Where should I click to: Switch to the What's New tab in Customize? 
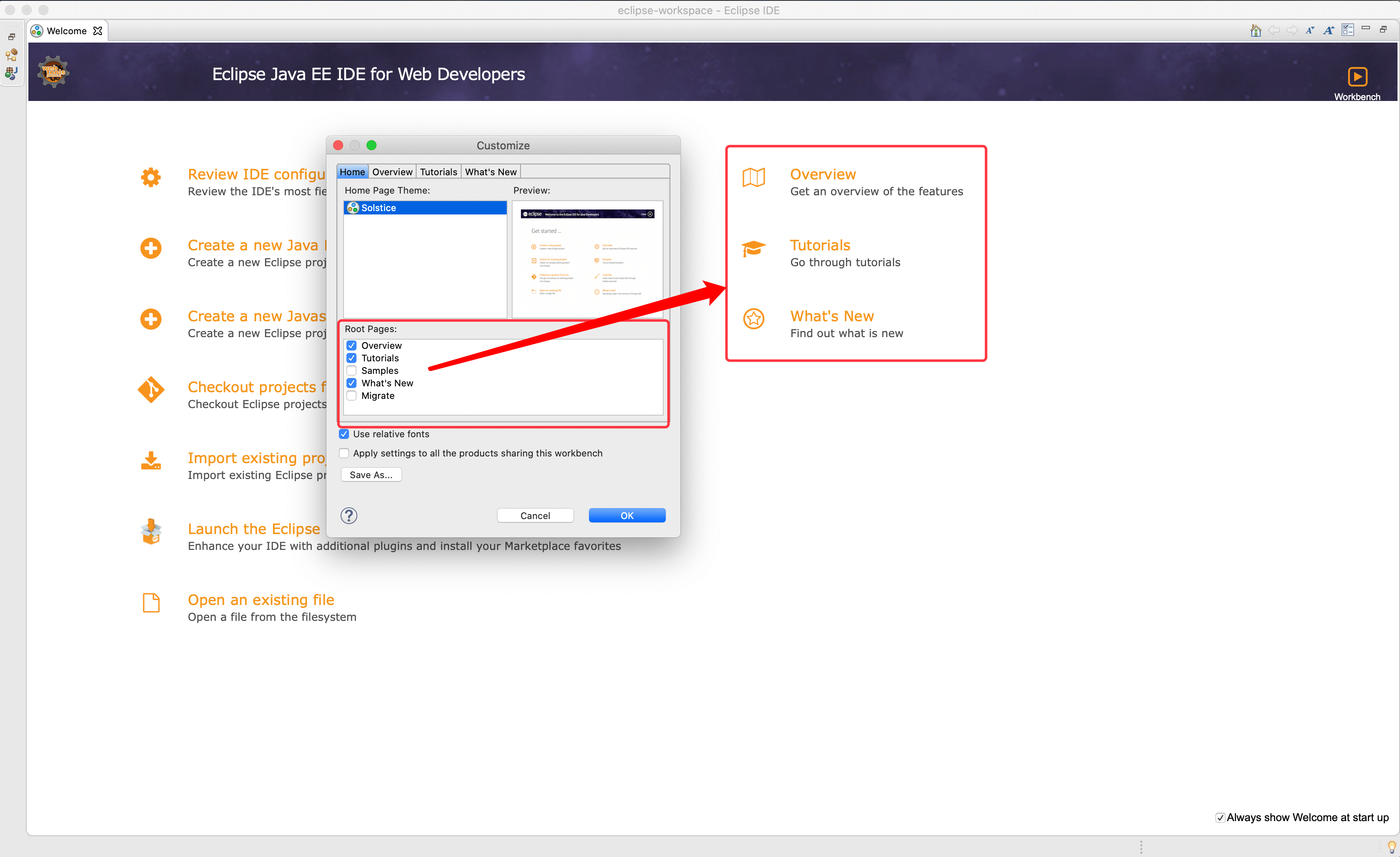tap(490, 171)
